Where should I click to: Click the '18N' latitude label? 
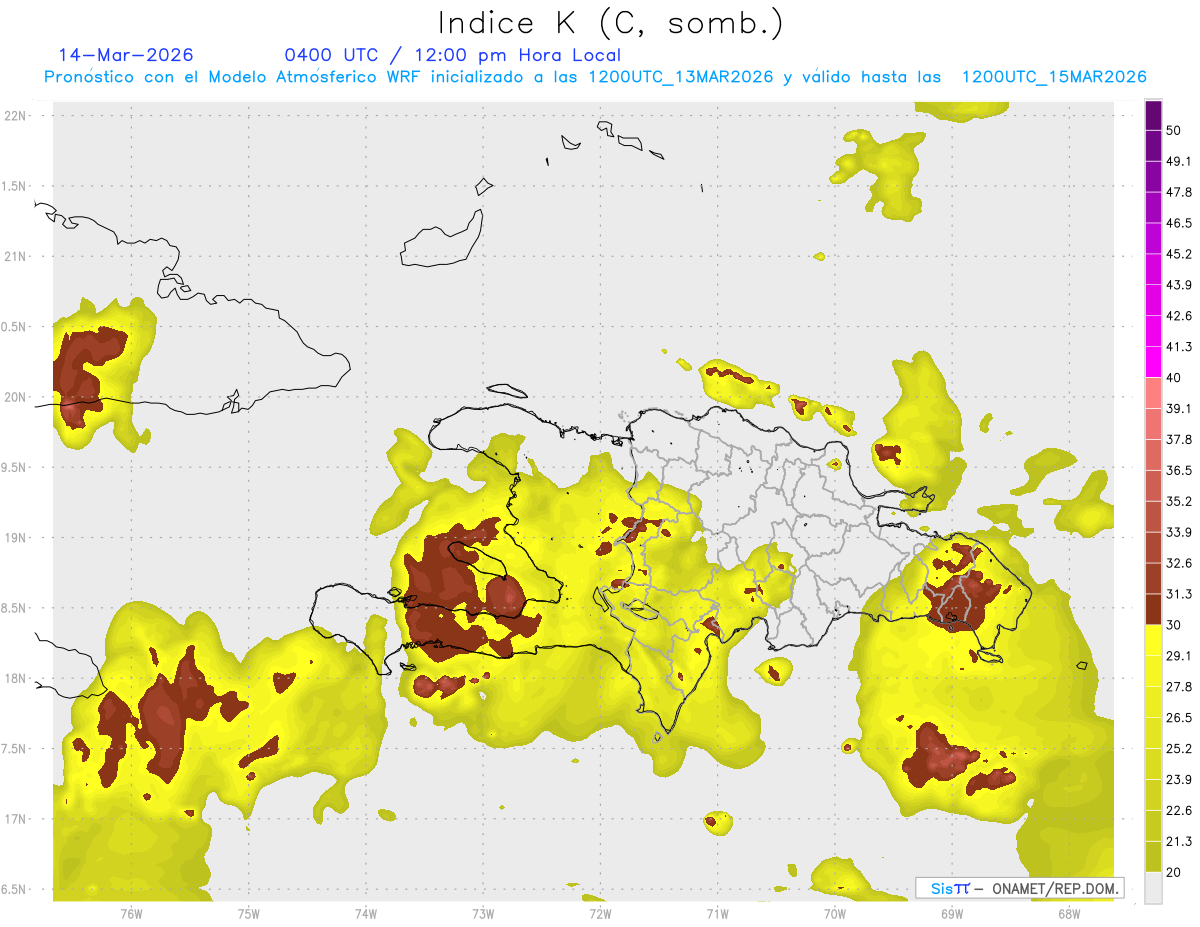pos(16,679)
